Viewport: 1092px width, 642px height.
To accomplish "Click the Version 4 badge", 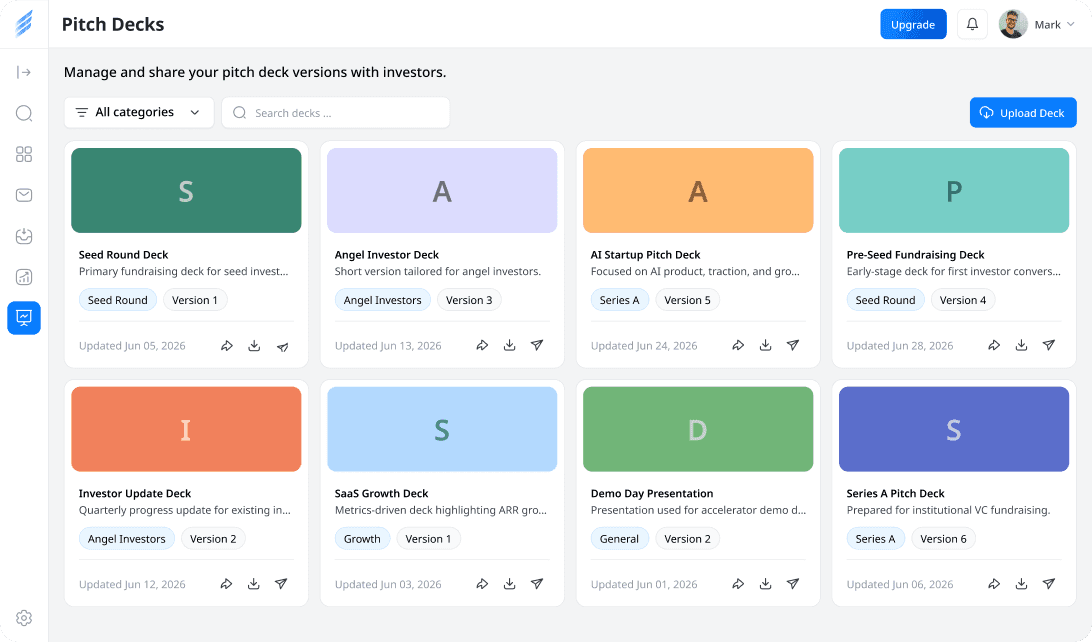I will coord(962,300).
